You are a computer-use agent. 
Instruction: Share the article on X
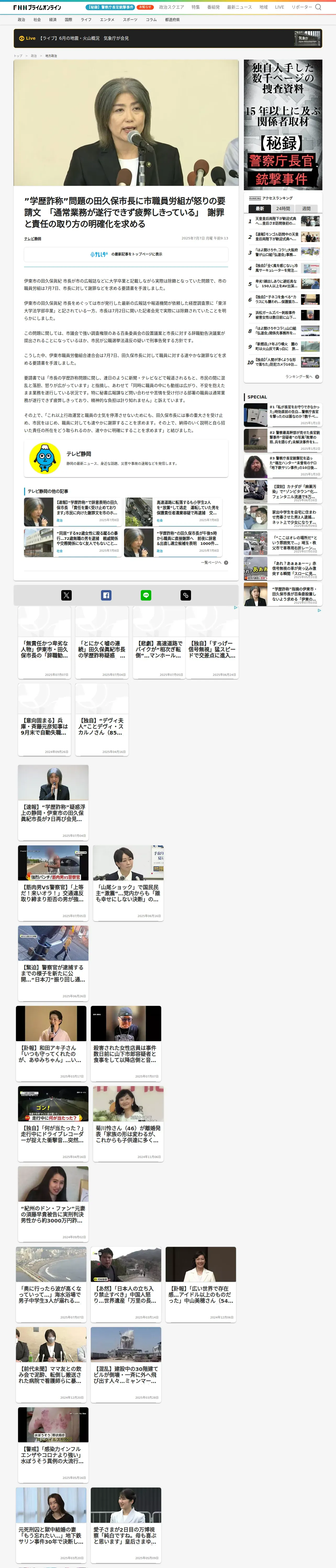point(66,595)
